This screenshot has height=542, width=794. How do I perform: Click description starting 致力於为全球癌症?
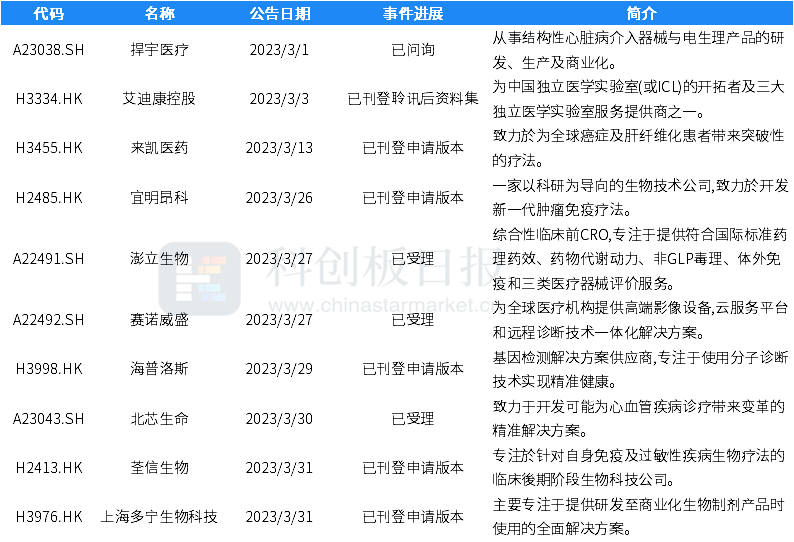pos(639,148)
